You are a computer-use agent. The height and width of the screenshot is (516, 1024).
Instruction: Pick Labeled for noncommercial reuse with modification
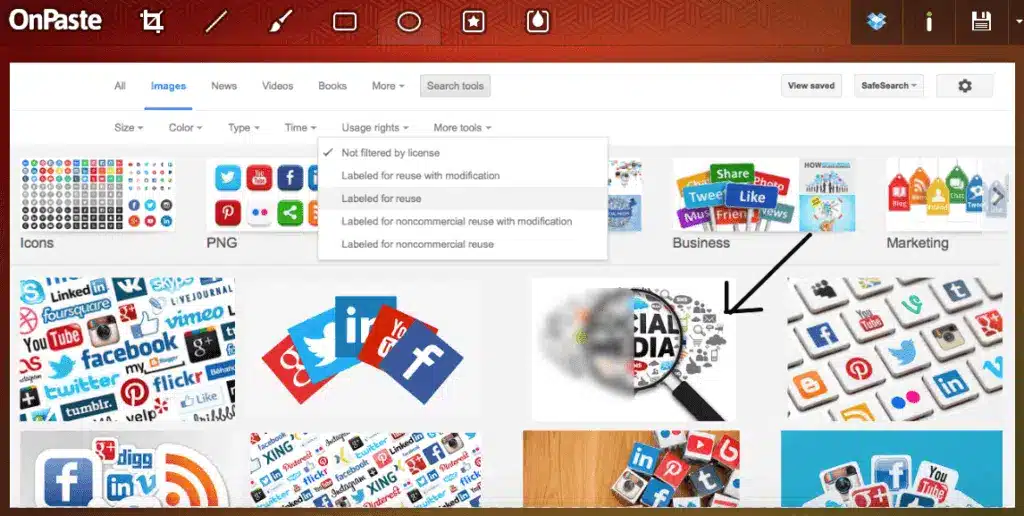click(x=462, y=221)
